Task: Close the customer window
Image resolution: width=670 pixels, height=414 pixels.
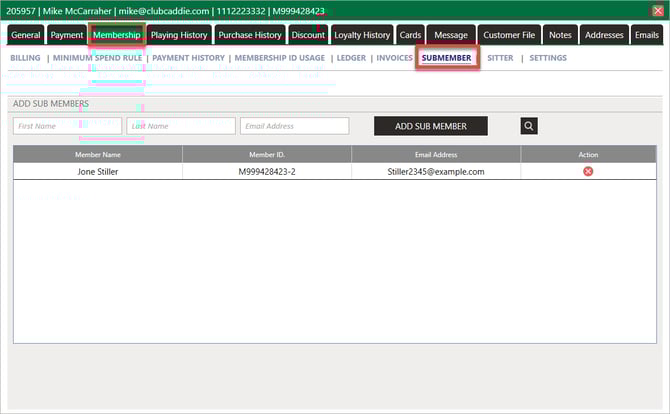Action: (657, 10)
